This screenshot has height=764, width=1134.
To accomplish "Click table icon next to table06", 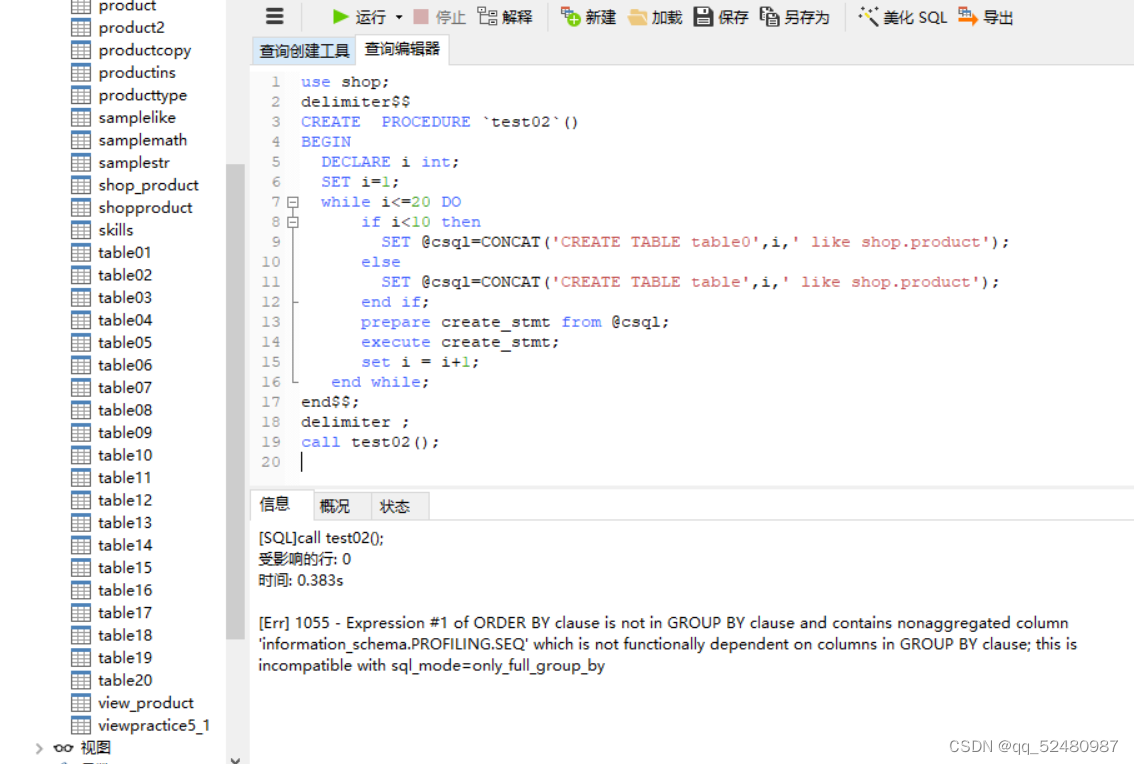I will click(x=81, y=365).
